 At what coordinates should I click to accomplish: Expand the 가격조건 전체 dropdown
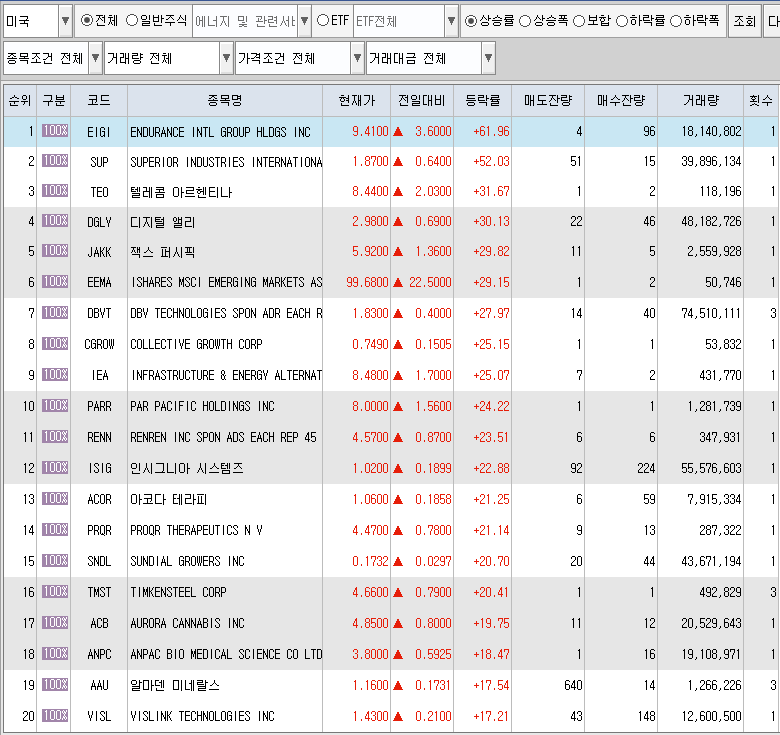click(x=357, y=58)
